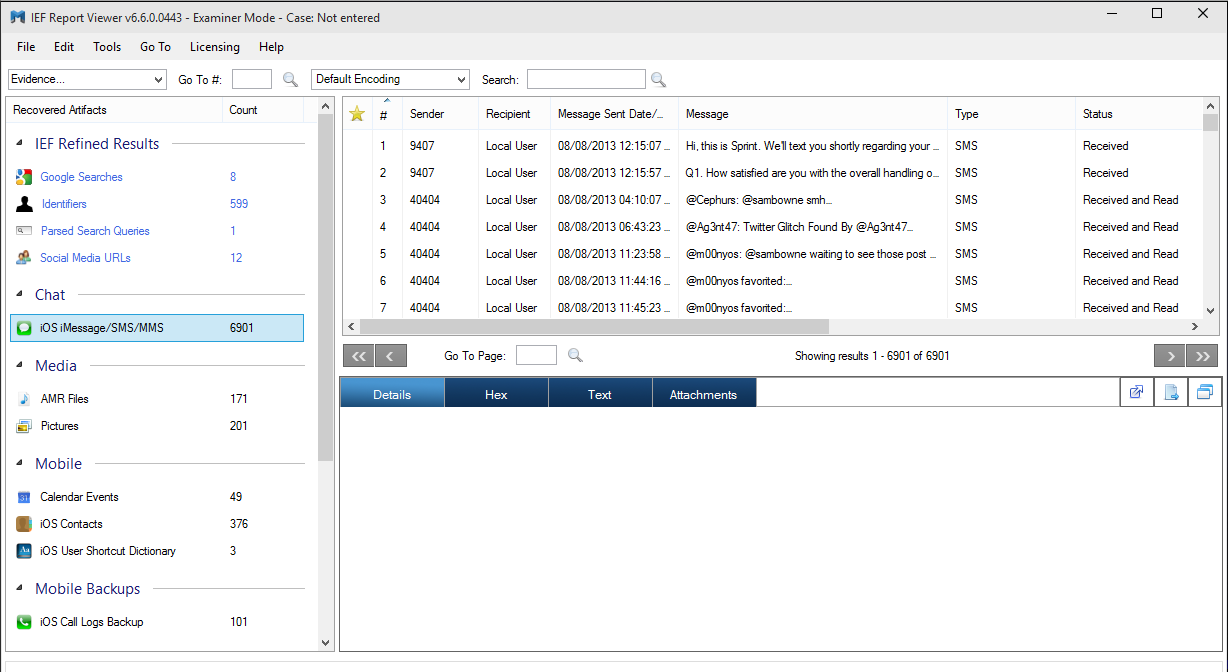The width and height of the screenshot is (1228, 672).
Task: Click the export details icon
Action: coord(1170,393)
